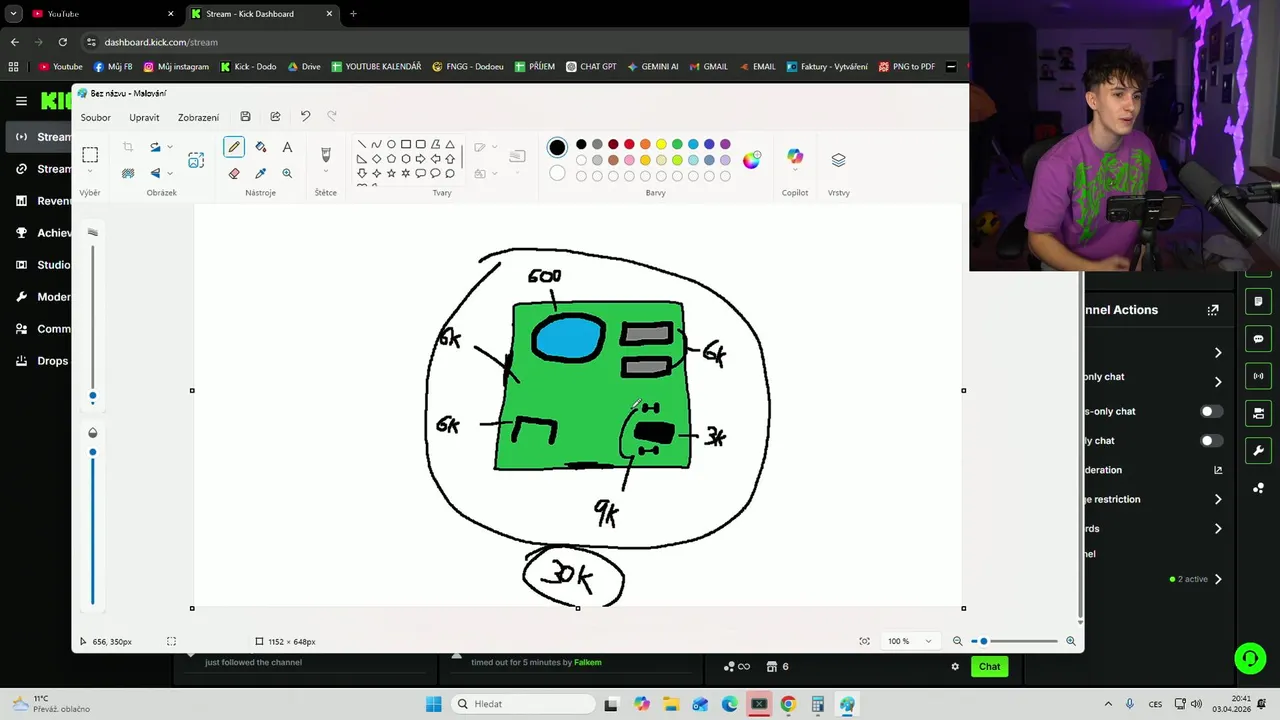
Task: Click the green Chat button
Action: point(989,667)
